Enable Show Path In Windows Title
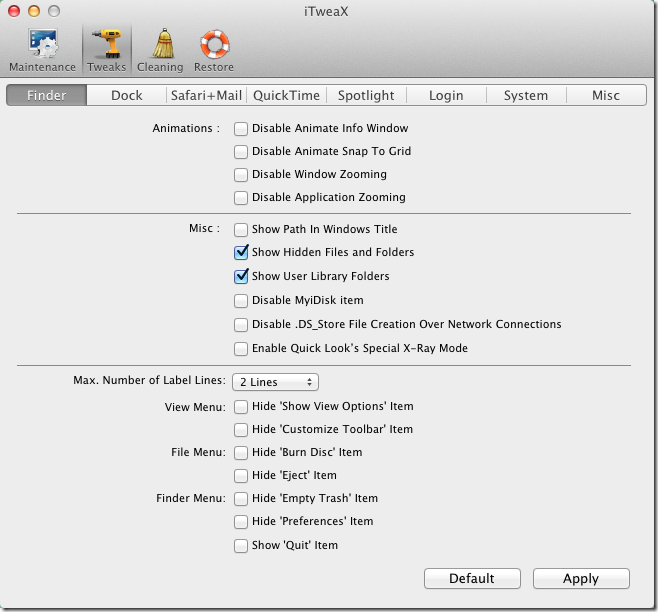This screenshot has height=612, width=658. point(241,230)
